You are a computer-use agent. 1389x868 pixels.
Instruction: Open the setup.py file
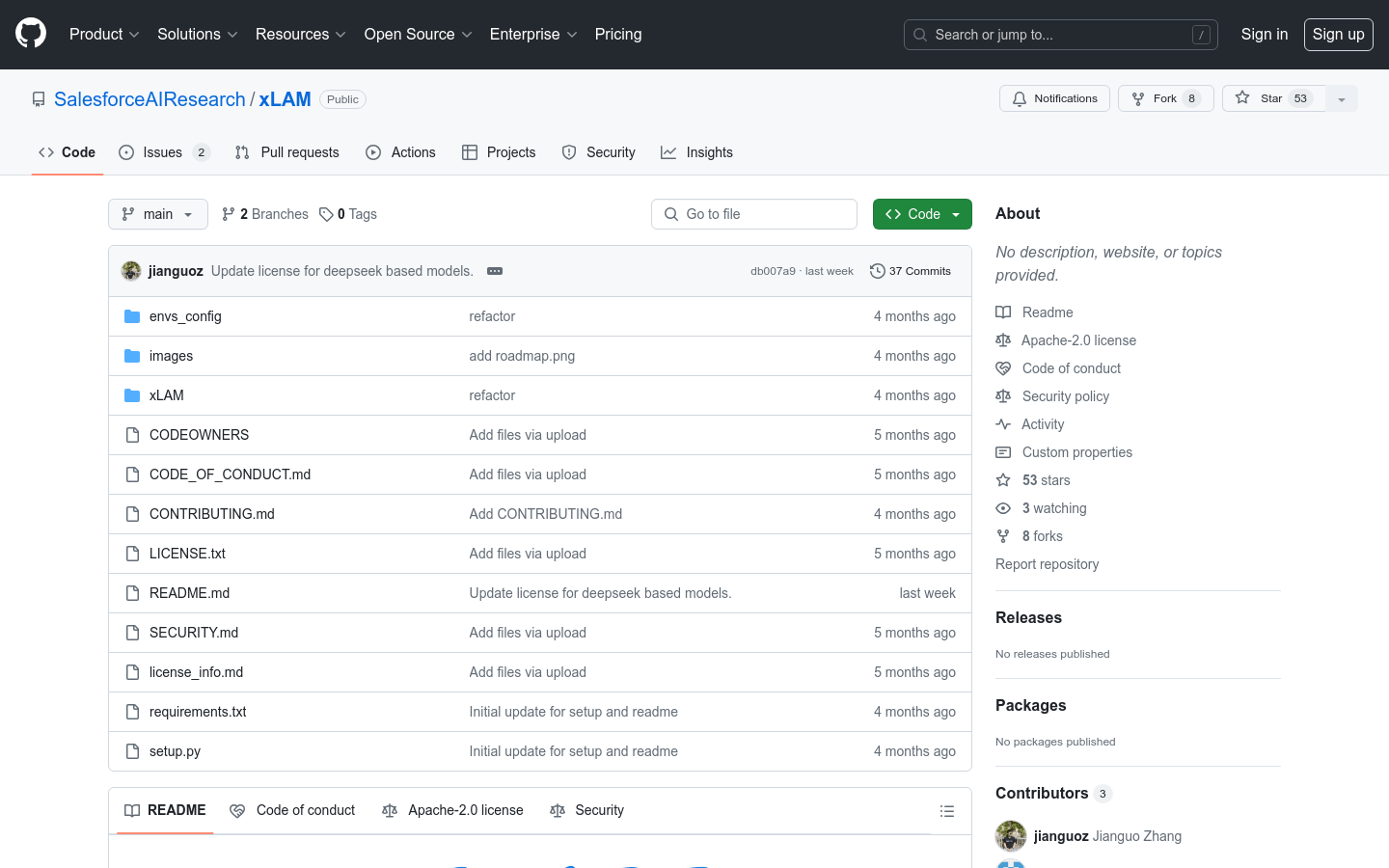[x=176, y=751]
